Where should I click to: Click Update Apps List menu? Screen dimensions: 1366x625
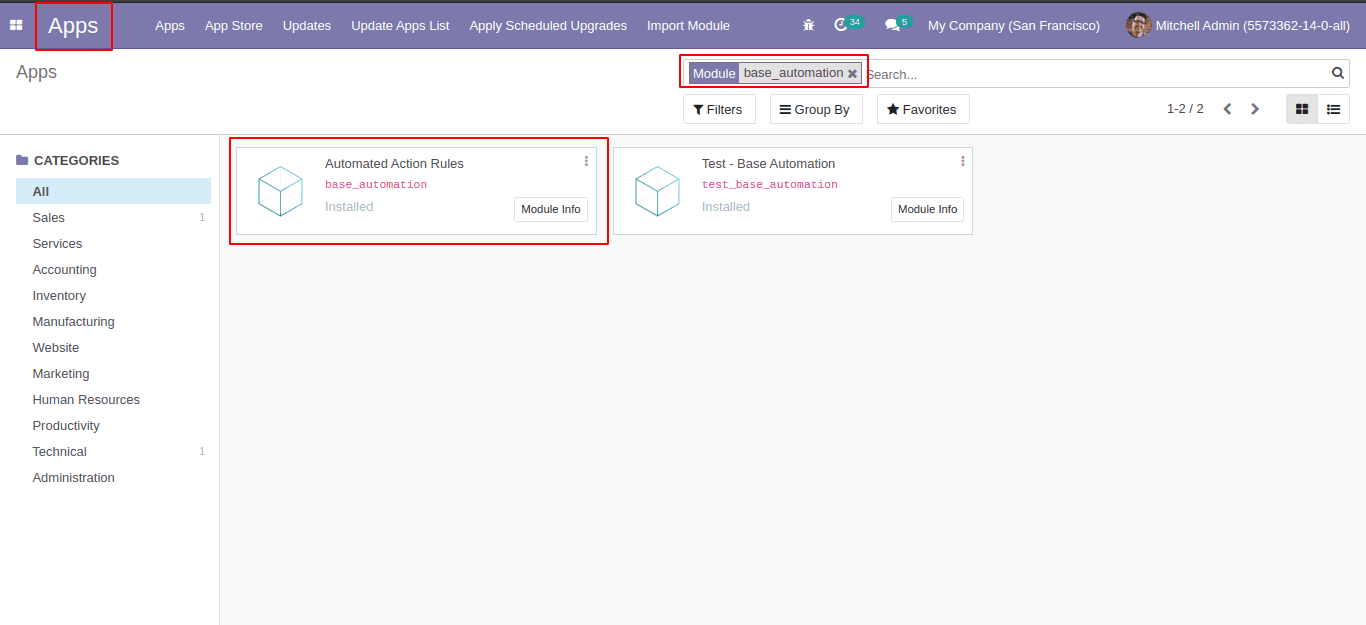coord(400,25)
